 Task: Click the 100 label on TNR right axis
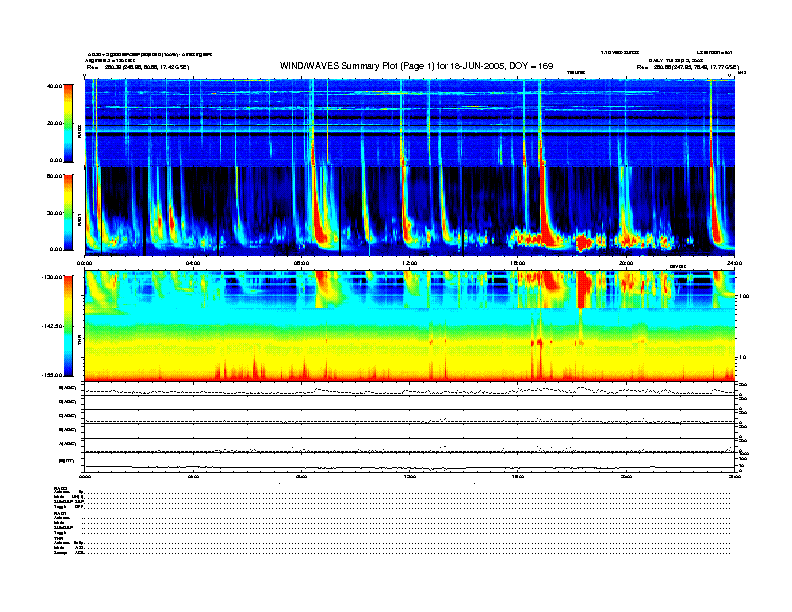tap(744, 296)
